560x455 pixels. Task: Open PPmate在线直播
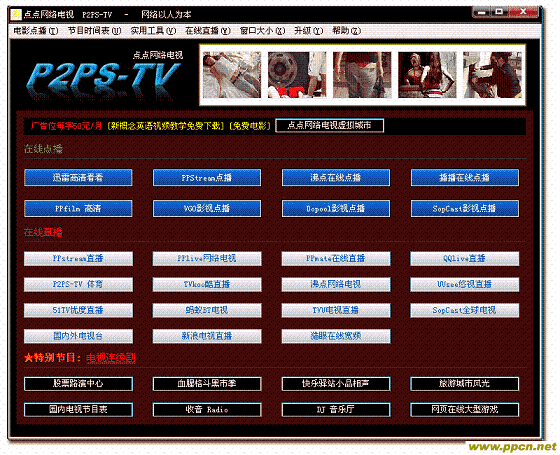pos(336,259)
